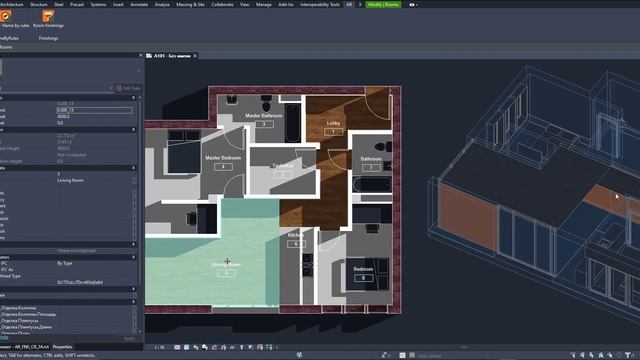Switch to the Annotate ribbon tab
Screen dimensions: 640x360
pos(139,4)
